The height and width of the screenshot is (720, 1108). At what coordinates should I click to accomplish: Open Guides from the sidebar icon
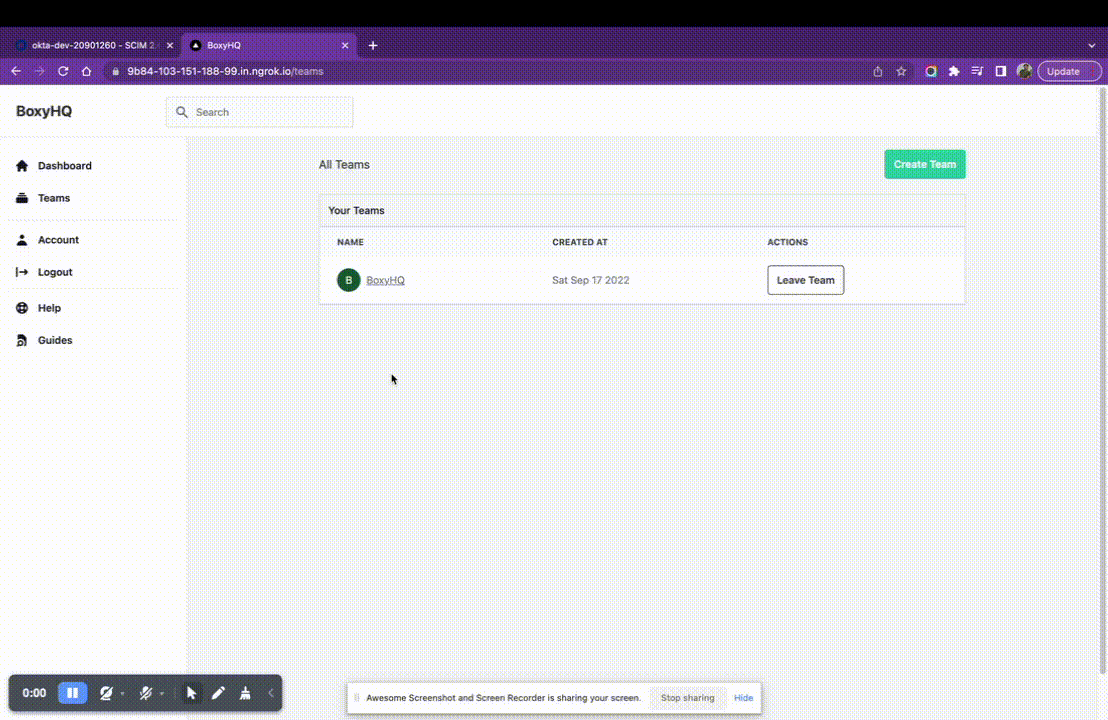(x=22, y=340)
